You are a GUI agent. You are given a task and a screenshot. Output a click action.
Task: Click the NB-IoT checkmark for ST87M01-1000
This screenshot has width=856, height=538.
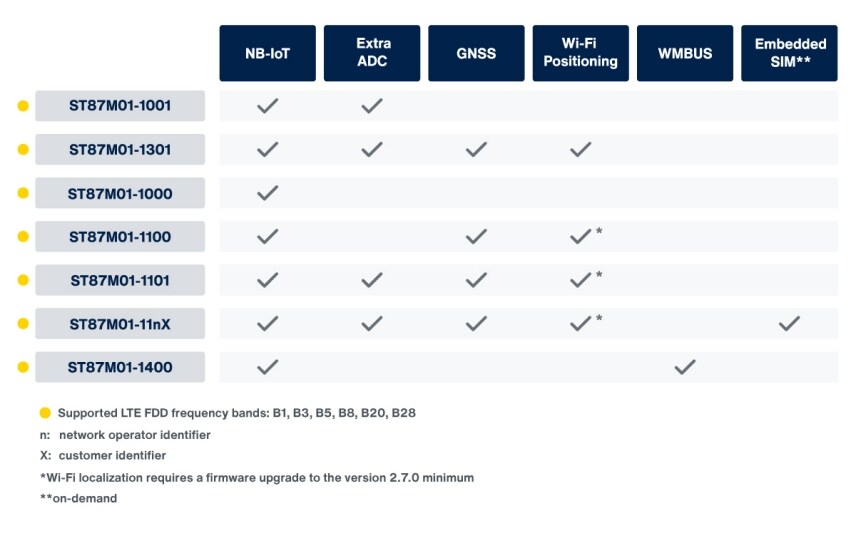[x=267, y=193]
